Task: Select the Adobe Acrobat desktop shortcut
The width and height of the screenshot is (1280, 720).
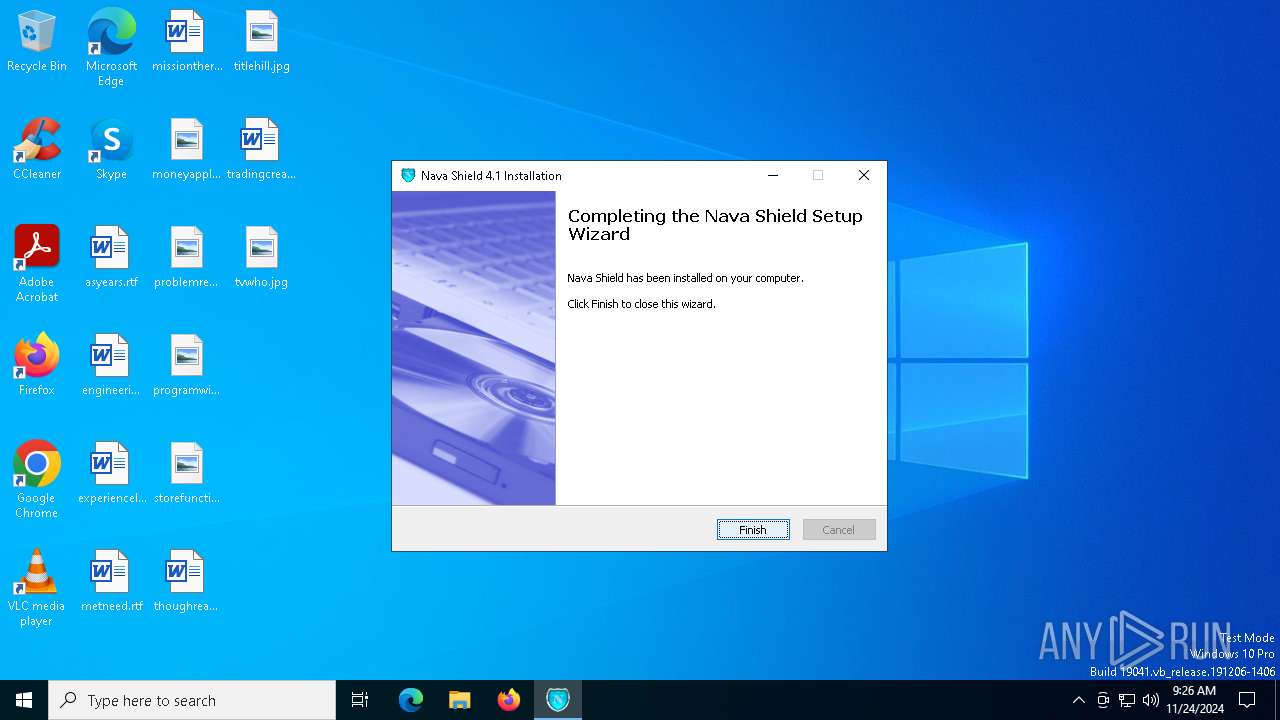Action: click(x=37, y=264)
